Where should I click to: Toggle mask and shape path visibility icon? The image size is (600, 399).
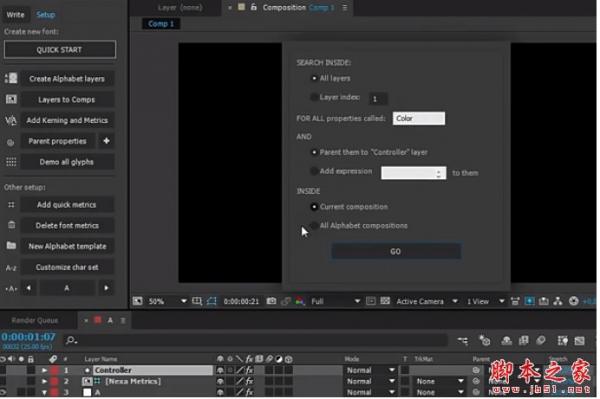pos(211,301)
